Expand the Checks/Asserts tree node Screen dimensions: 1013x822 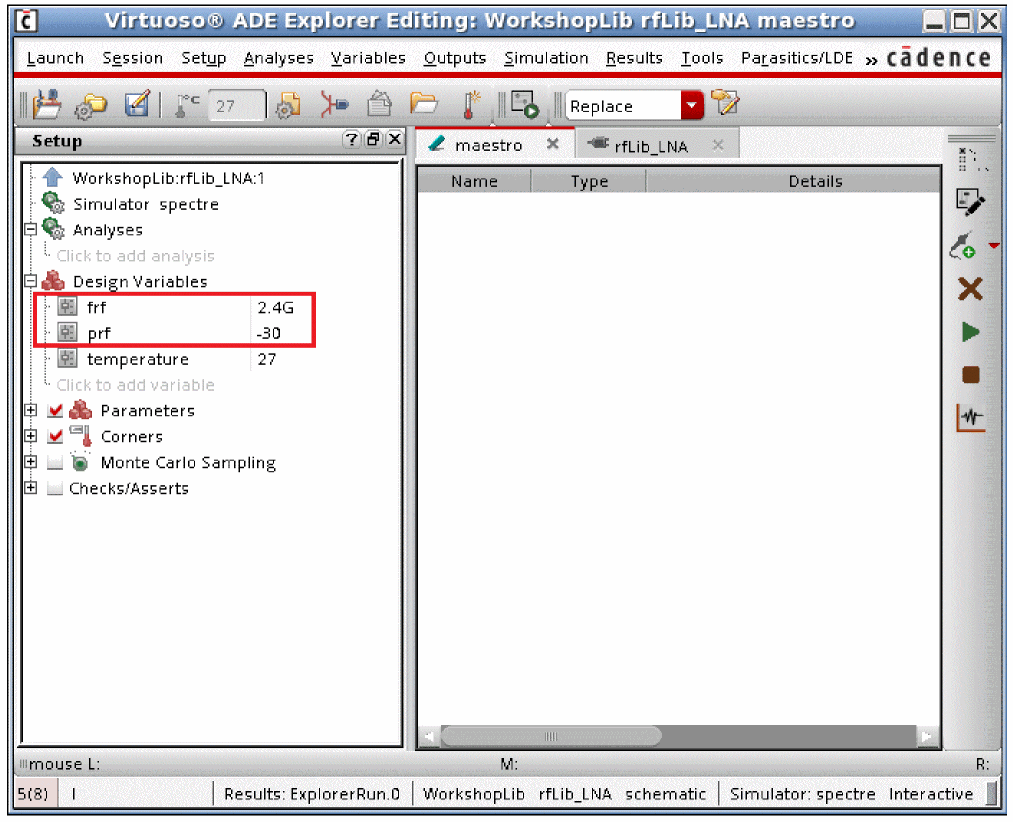[30, 488]
